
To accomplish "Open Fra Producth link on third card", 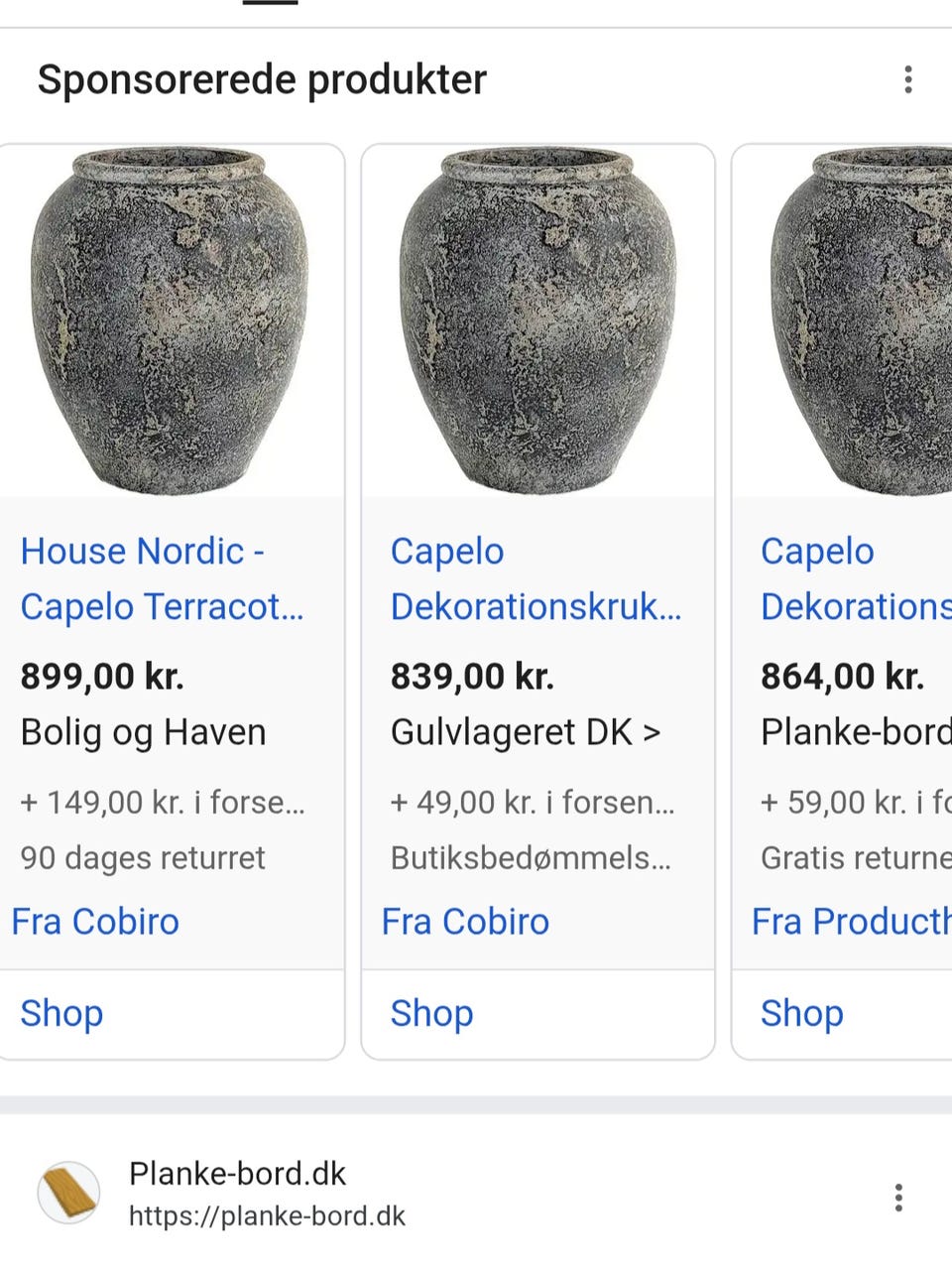I will pos(852,922).
